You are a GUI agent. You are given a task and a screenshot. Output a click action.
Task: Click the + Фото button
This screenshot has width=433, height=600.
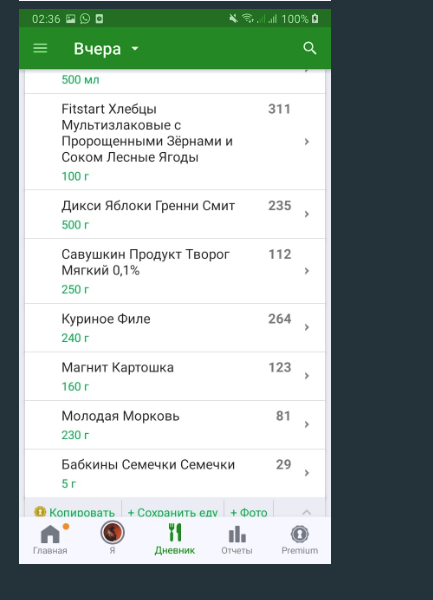pyautogui.click(x=249, y=512)
